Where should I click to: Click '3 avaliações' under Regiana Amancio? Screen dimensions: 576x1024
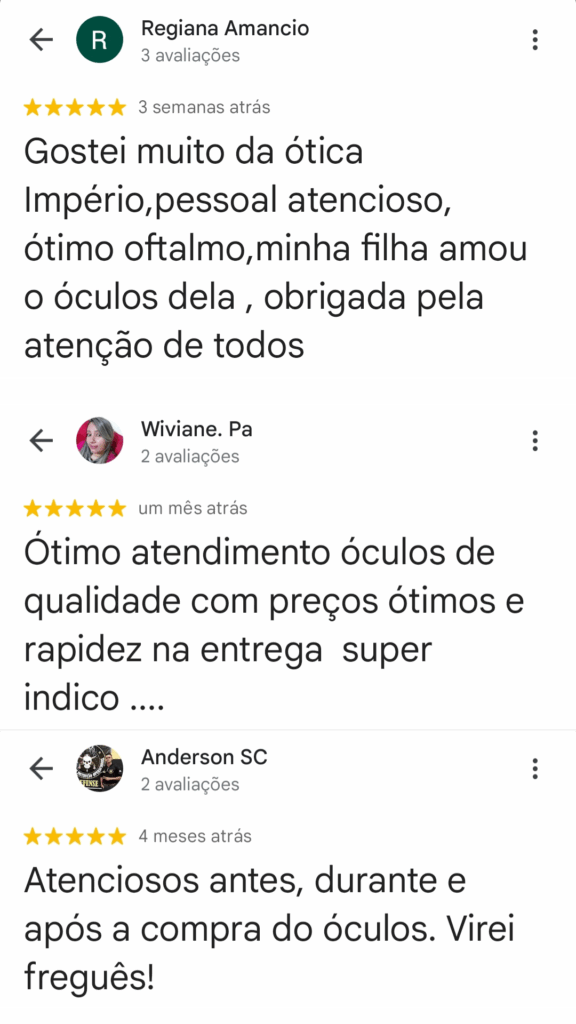click(x=190, y=56)
